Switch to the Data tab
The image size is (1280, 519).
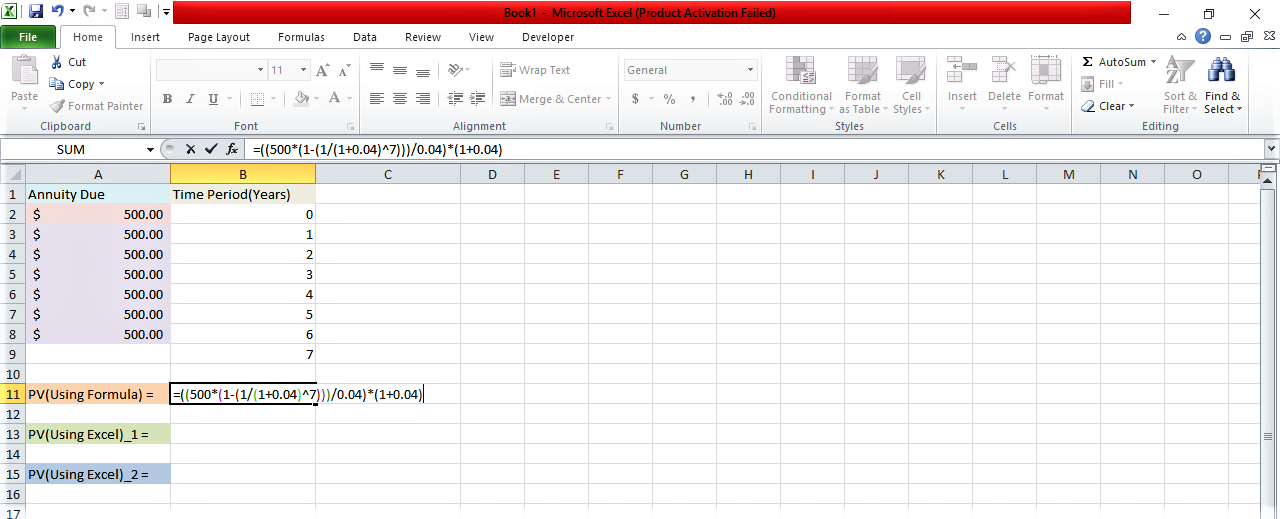[x=365, y=37]
